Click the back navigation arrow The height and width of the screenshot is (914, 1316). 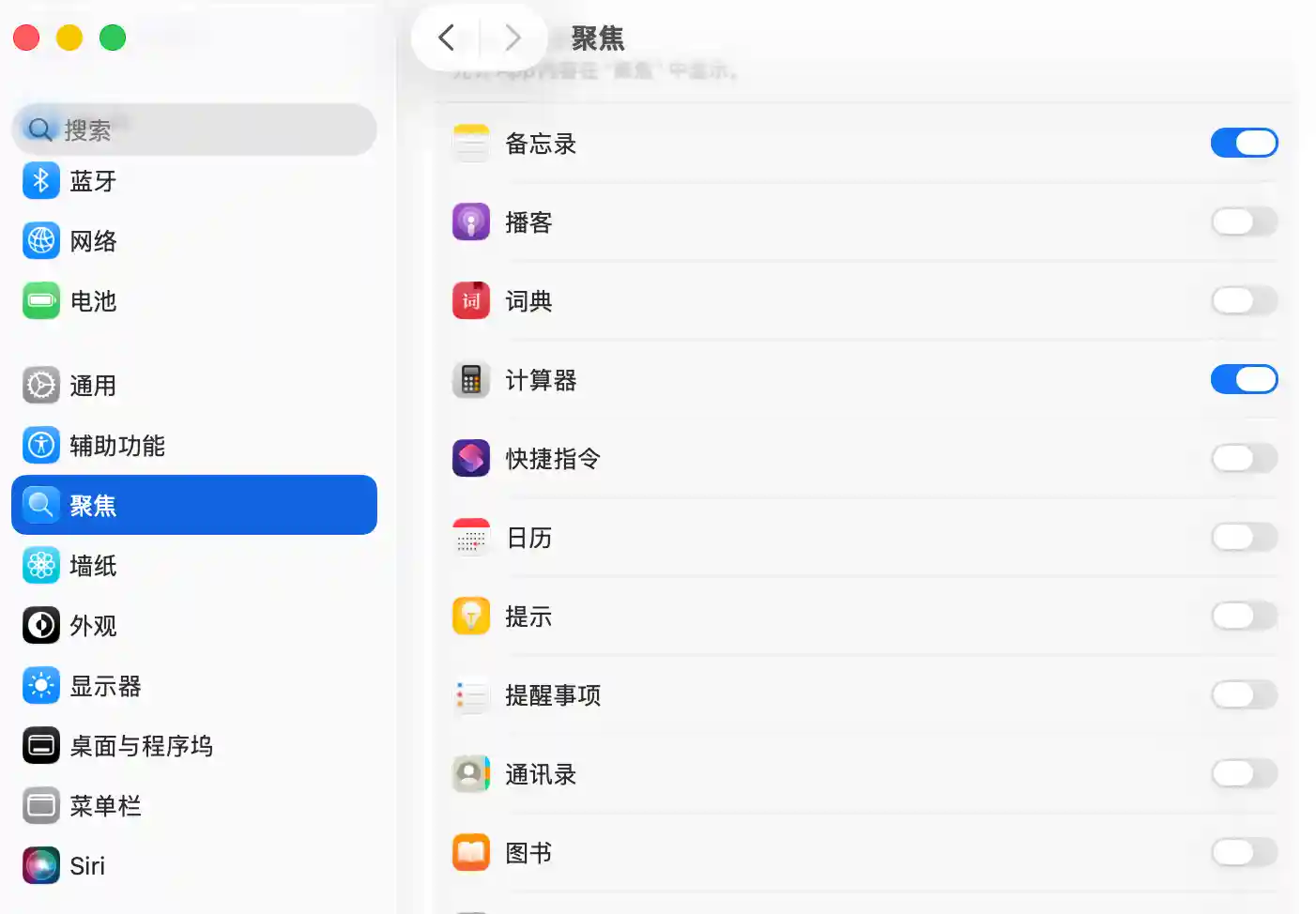pos(445,38)
